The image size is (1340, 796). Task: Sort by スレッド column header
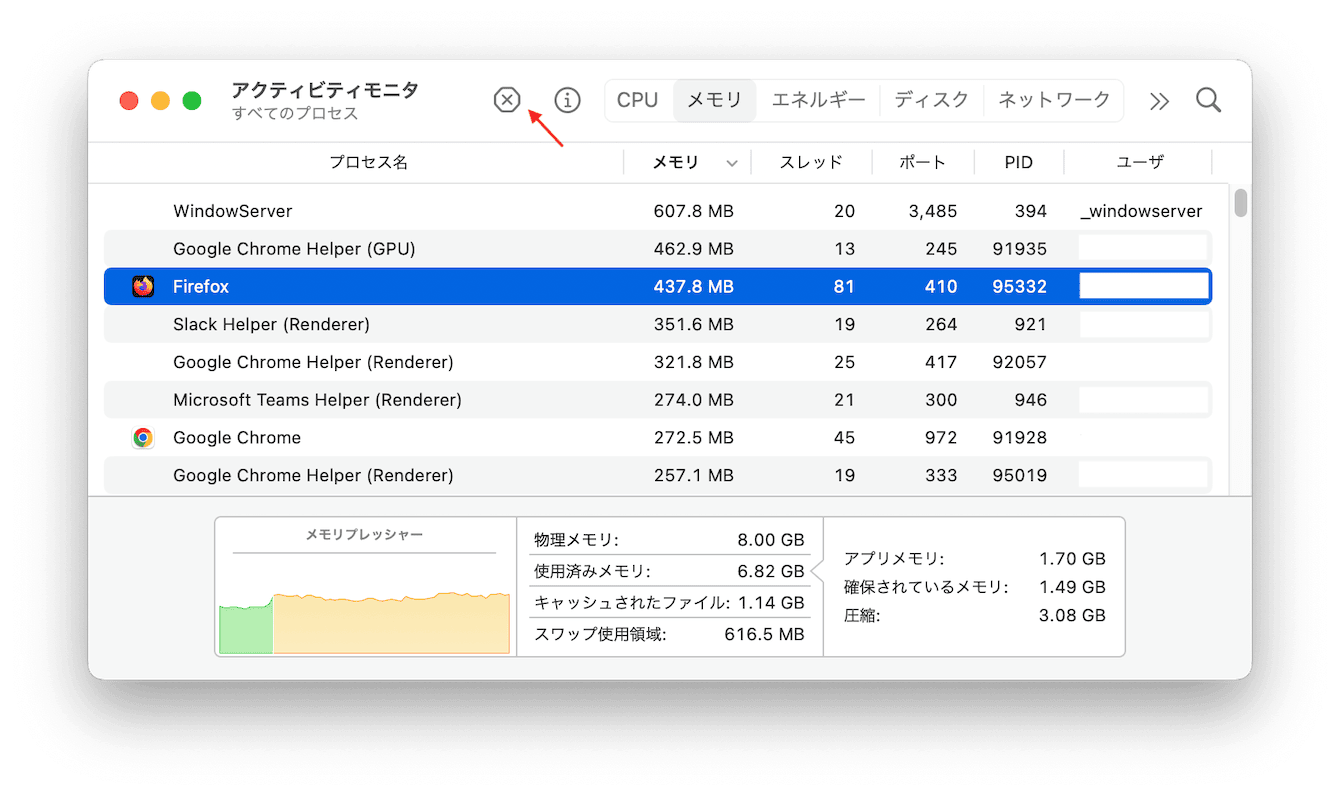[x=811, y=162]
